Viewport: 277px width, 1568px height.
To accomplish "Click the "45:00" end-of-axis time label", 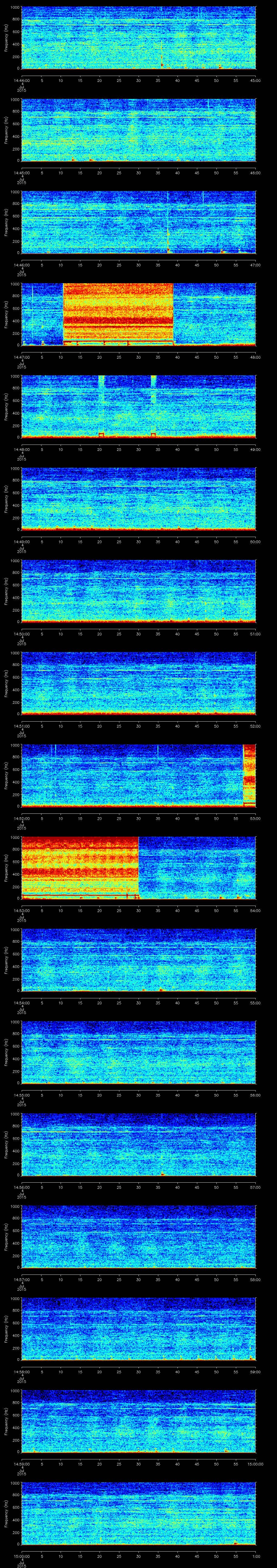I will click(x=255, y=80).
